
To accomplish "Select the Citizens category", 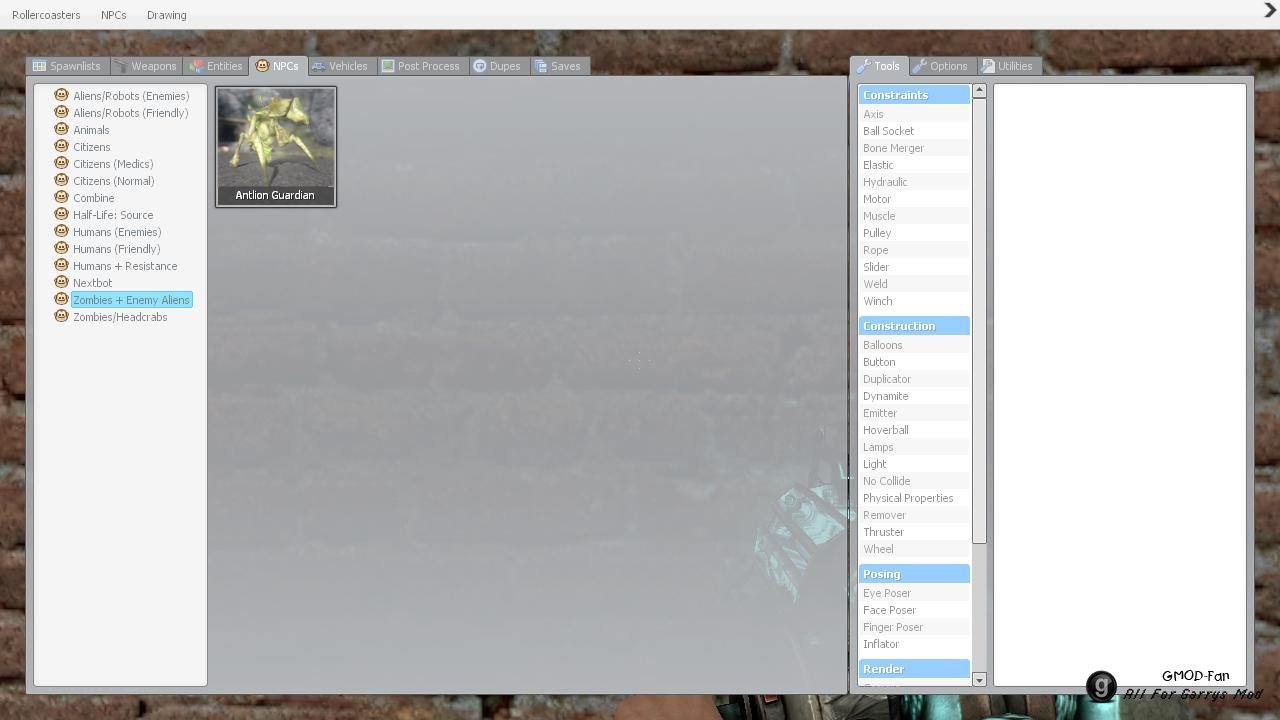I will coord(91,147).
